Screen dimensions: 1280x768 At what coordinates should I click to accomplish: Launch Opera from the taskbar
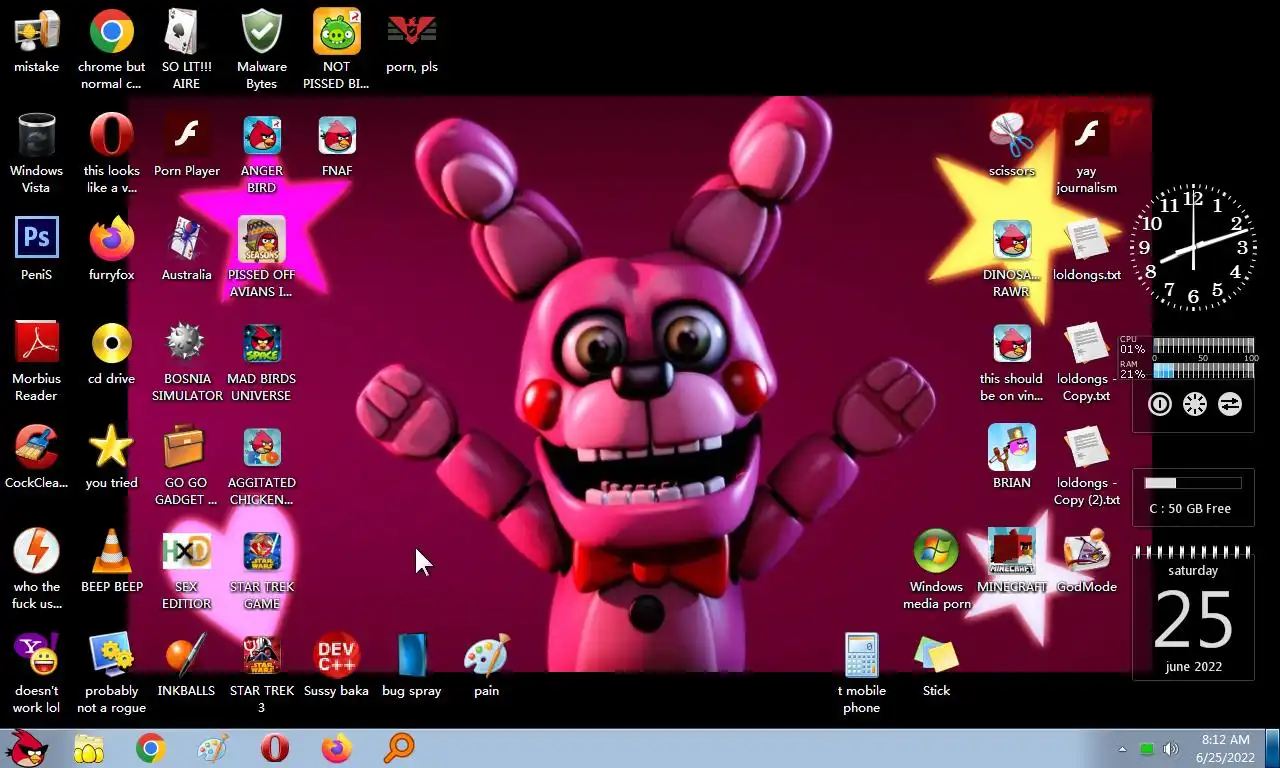(x=275, y=748)
